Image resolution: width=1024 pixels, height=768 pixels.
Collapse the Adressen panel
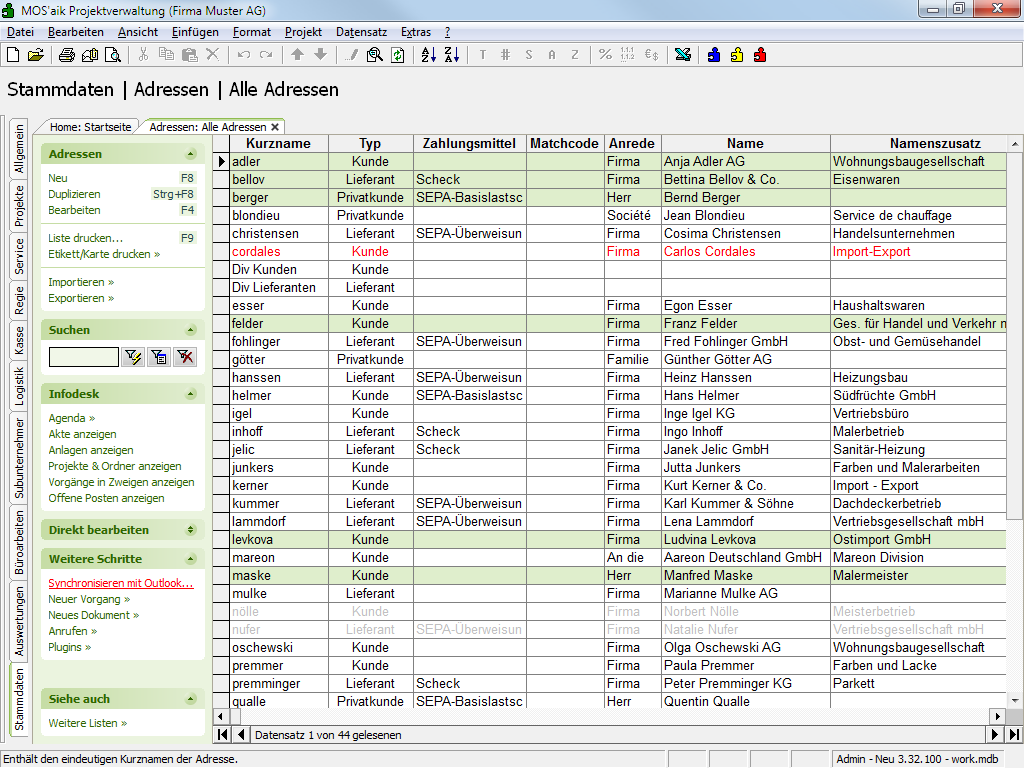click(x=191, y=154)
